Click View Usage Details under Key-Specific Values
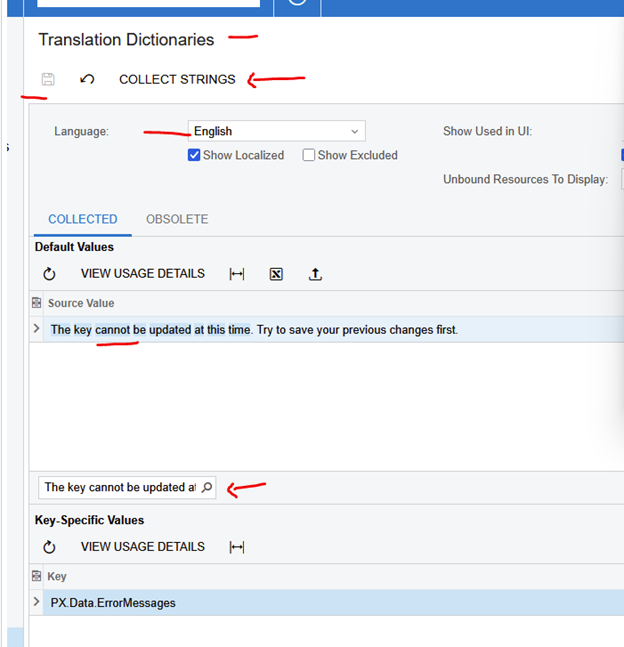 click(x=142, y=547)
